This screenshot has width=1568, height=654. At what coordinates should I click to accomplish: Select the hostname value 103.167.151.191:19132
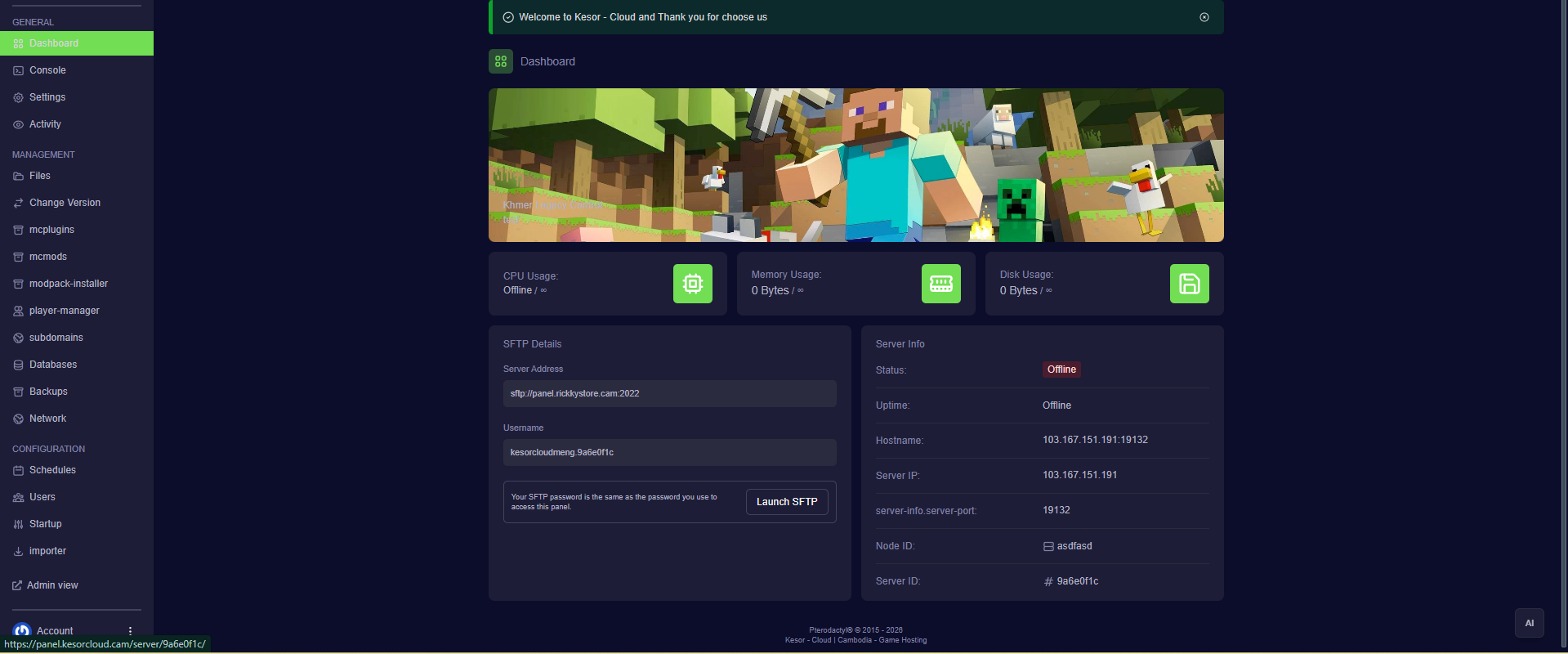click(x=1095, y=440)
